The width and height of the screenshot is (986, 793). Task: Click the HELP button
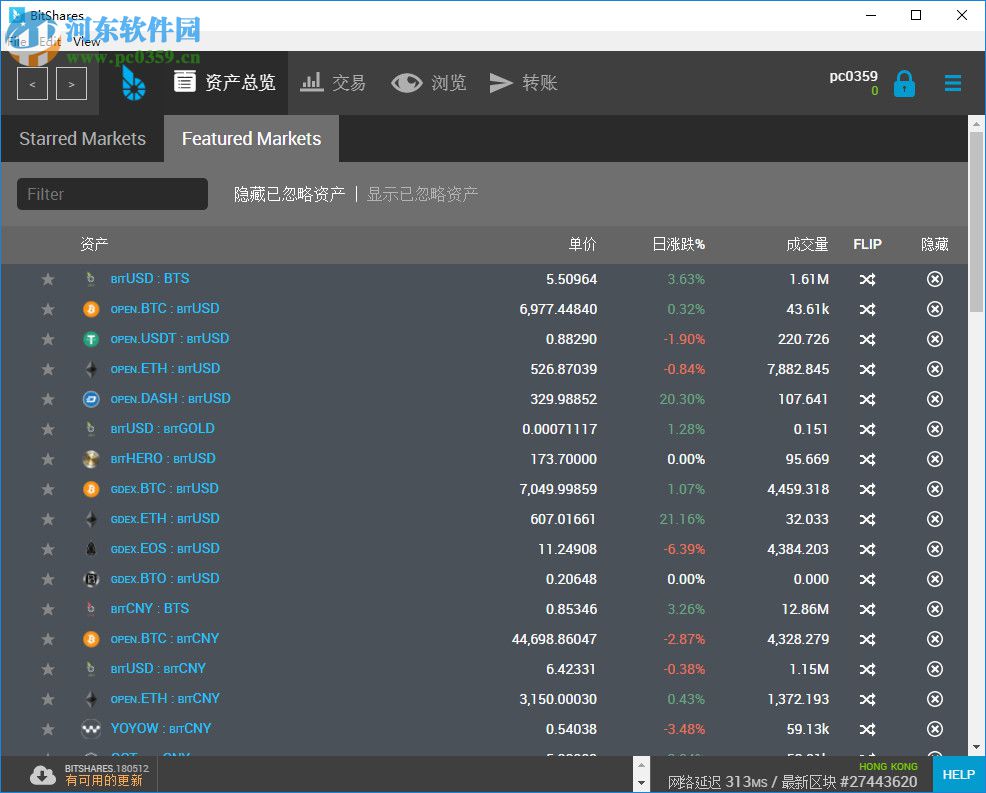958,775
